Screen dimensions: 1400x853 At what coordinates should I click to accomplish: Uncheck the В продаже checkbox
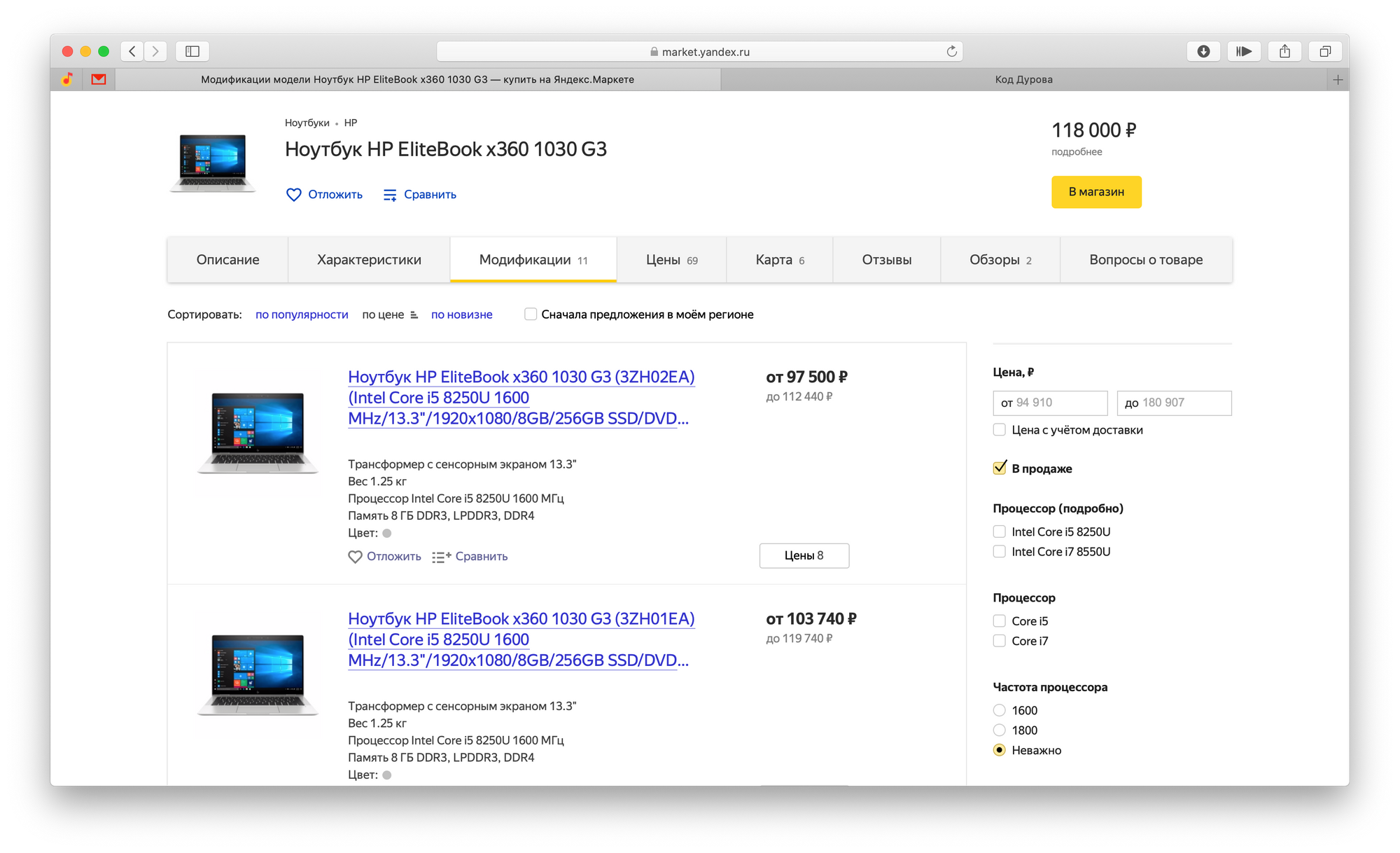pyautogui.click(x=1000, y=468)
